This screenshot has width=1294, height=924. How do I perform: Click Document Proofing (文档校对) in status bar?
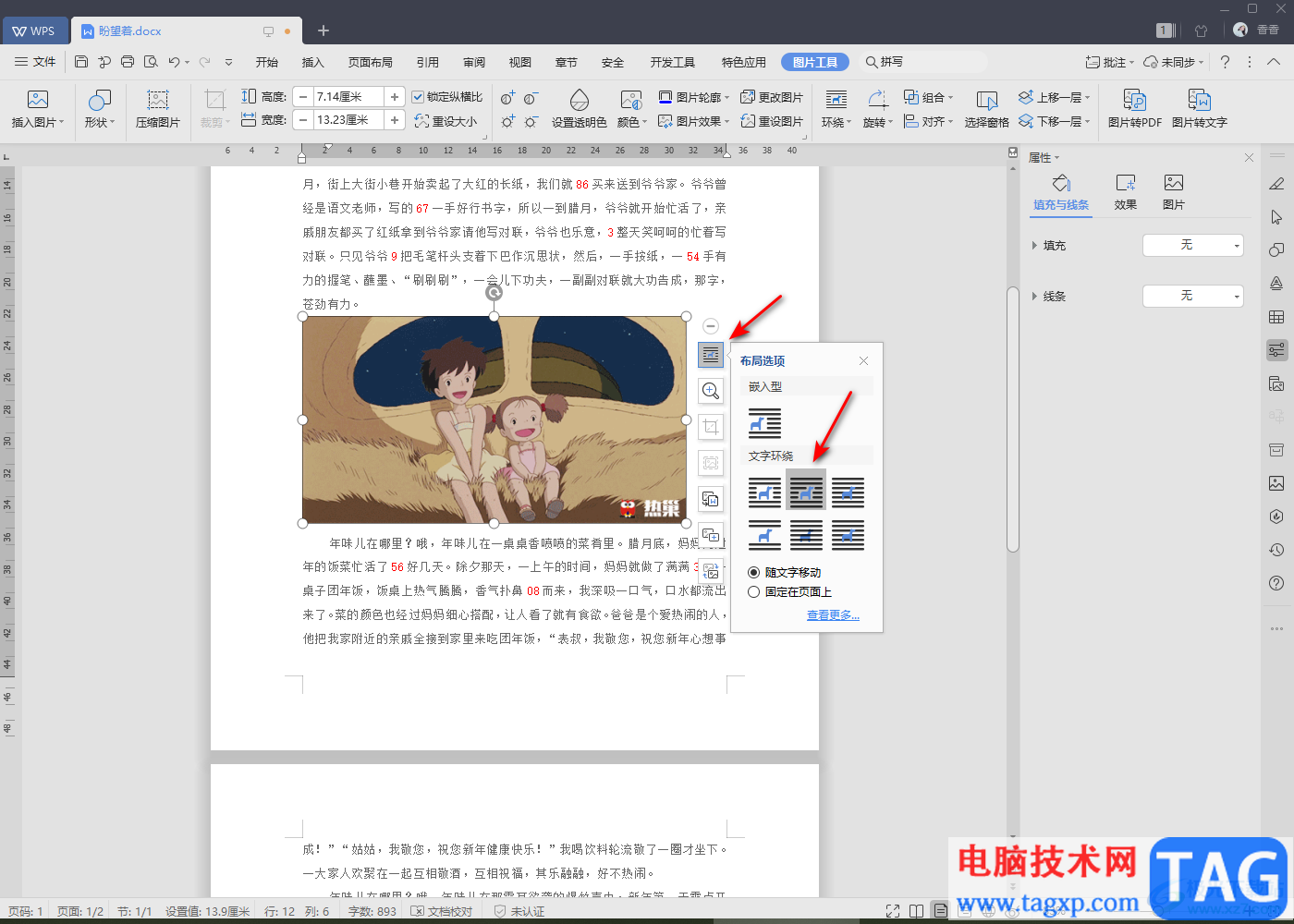tap(444, 911)
